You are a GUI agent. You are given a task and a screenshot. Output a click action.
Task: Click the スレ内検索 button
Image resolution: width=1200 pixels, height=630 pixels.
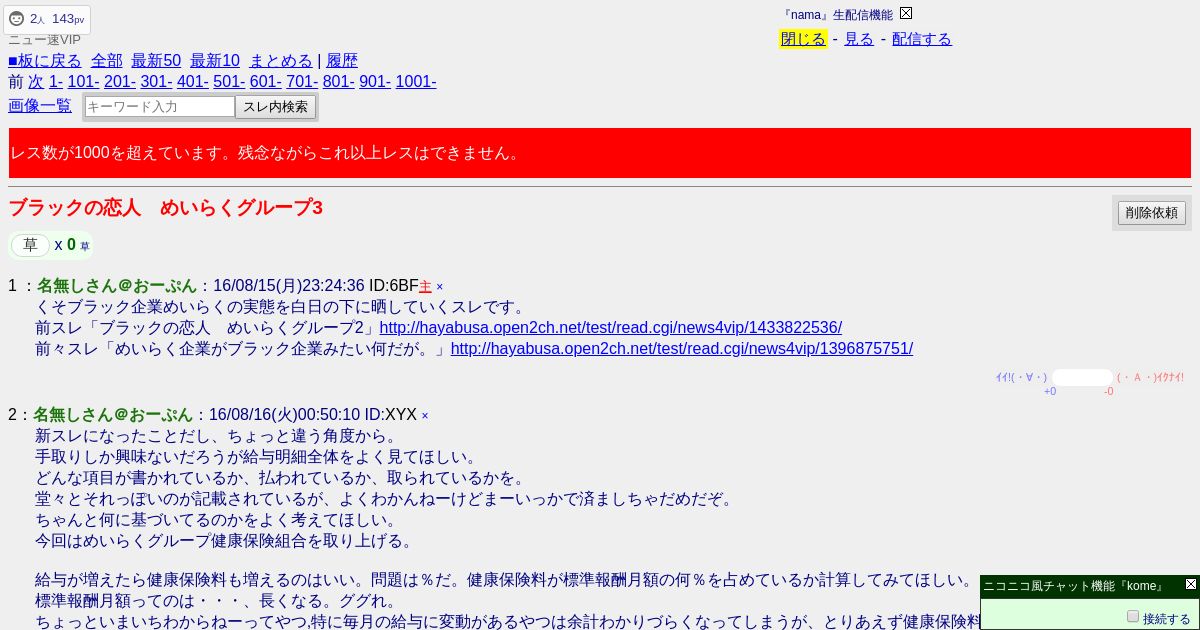276,107
